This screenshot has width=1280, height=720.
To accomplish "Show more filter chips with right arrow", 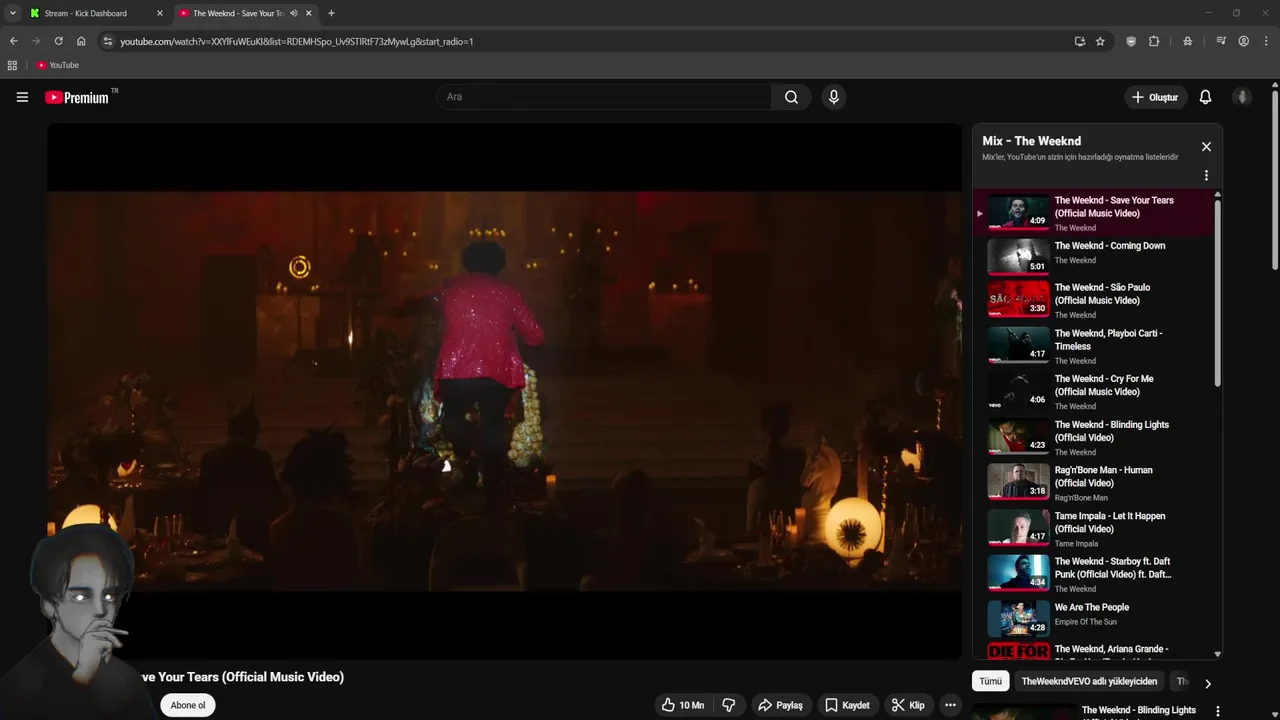I will pyautogui.click(x=1208, y=684).
